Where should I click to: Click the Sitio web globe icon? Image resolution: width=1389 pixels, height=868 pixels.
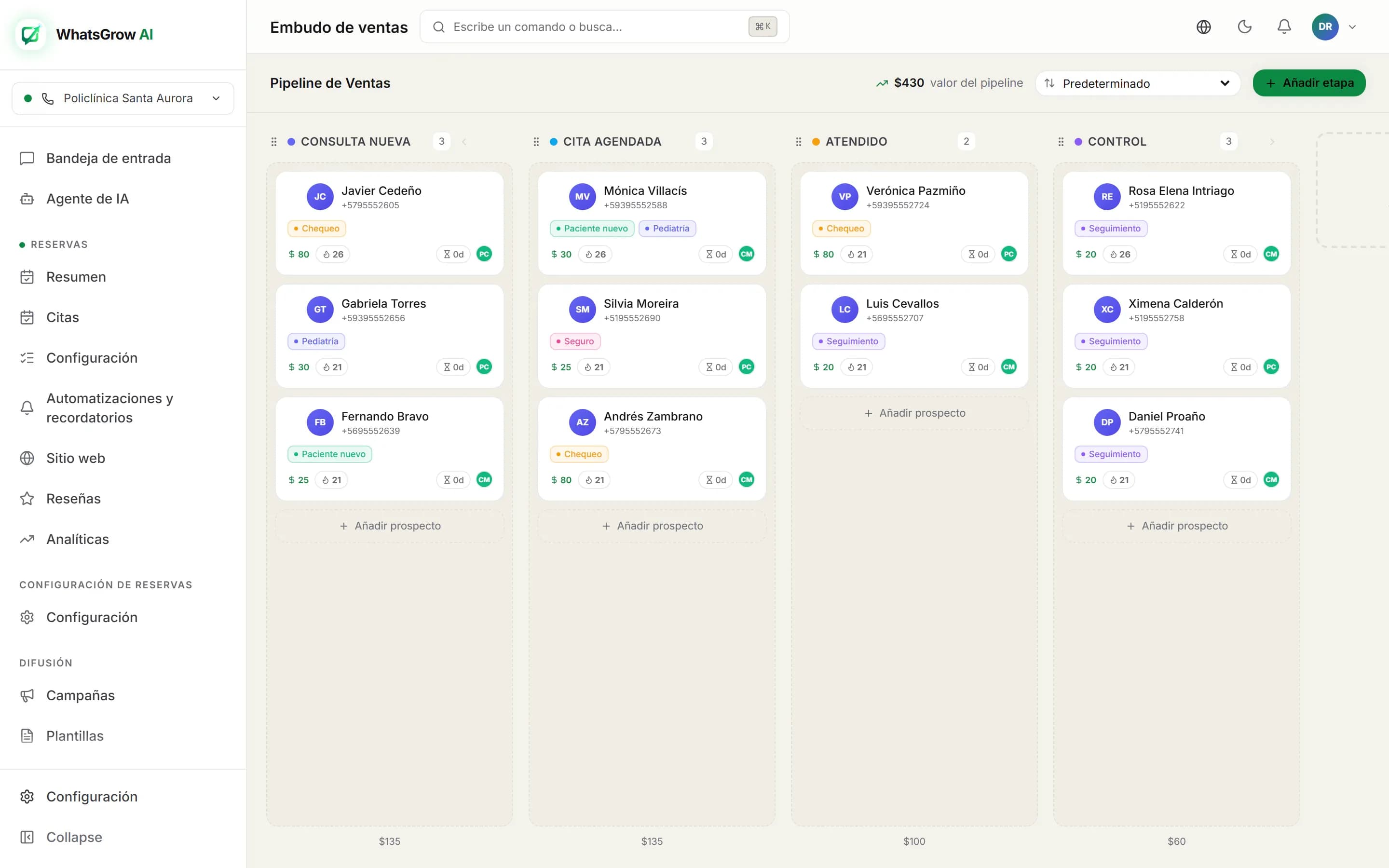point(27,458)
